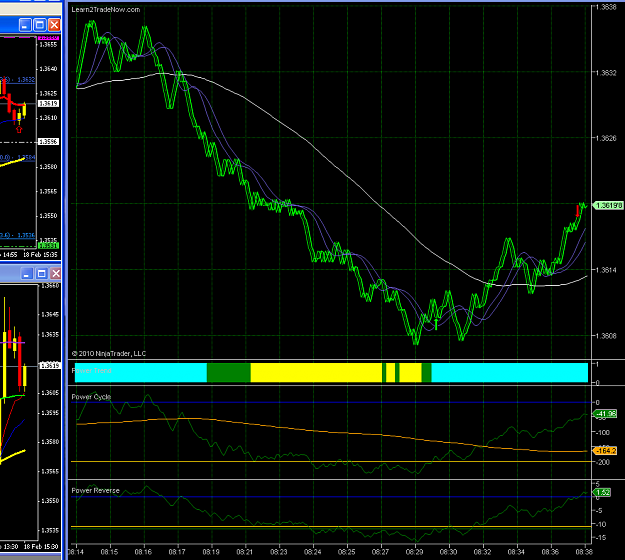
Task: Click the 08:25 time axis label
Action: (x=347, y=552)
